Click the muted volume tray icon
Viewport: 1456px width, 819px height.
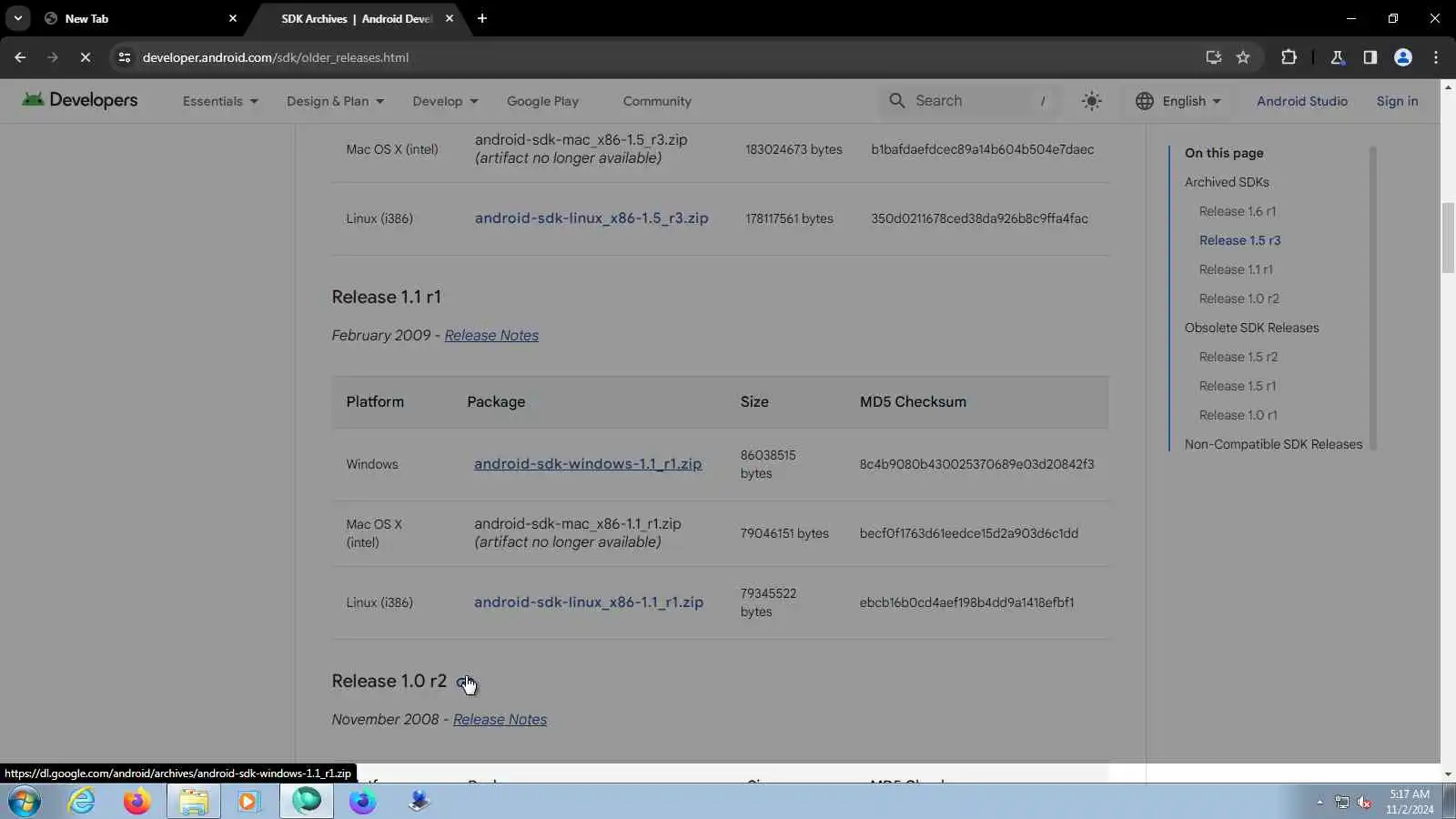click(x=1364, y=802)
